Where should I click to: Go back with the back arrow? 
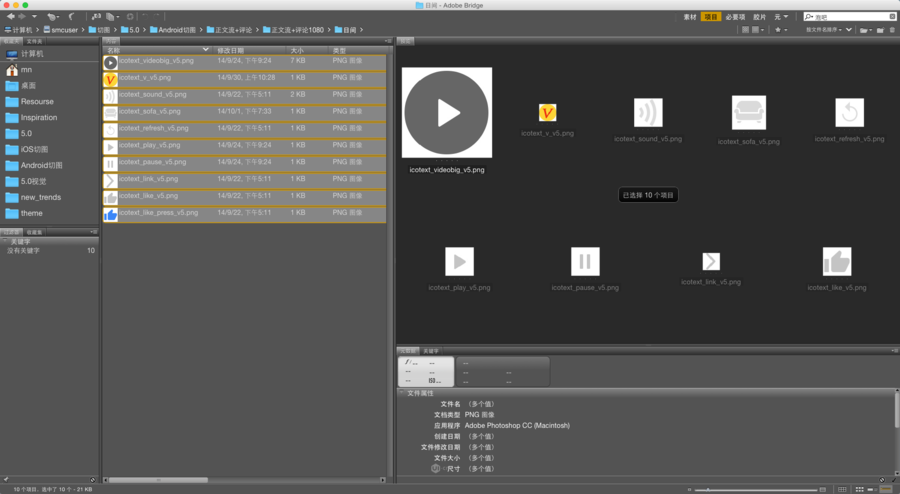point(11,17)
